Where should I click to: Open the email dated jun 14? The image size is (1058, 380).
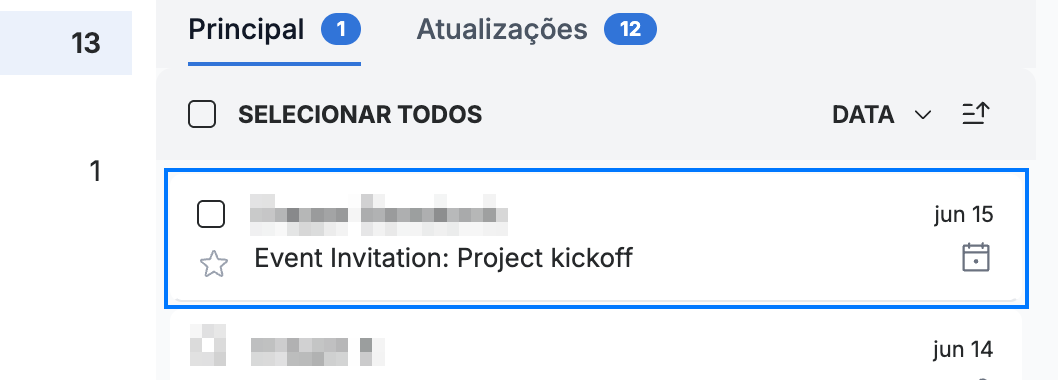[596, 347]
